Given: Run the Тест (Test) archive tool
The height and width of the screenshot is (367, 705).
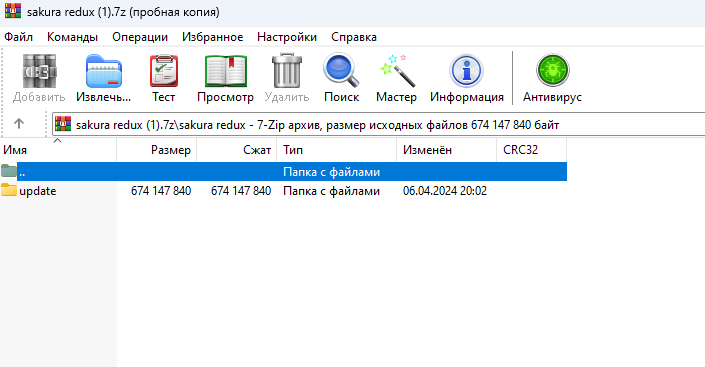Looking at the screenshot, I should [x=164, y=71].
